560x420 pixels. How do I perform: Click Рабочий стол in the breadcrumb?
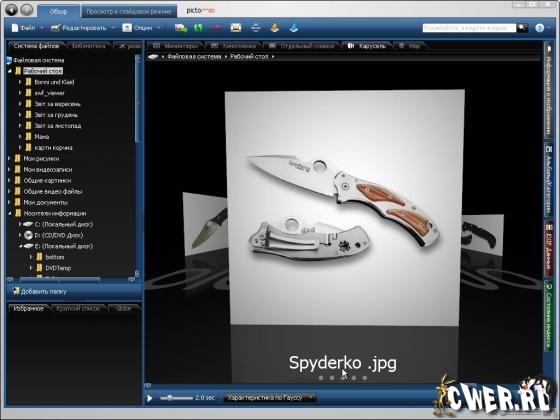(x=249, y=57)
